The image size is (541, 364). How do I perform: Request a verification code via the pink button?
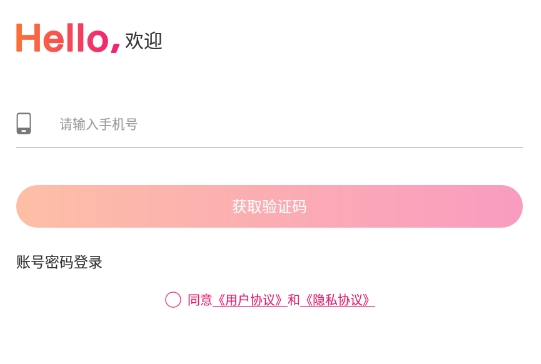[x=269, y=206]
